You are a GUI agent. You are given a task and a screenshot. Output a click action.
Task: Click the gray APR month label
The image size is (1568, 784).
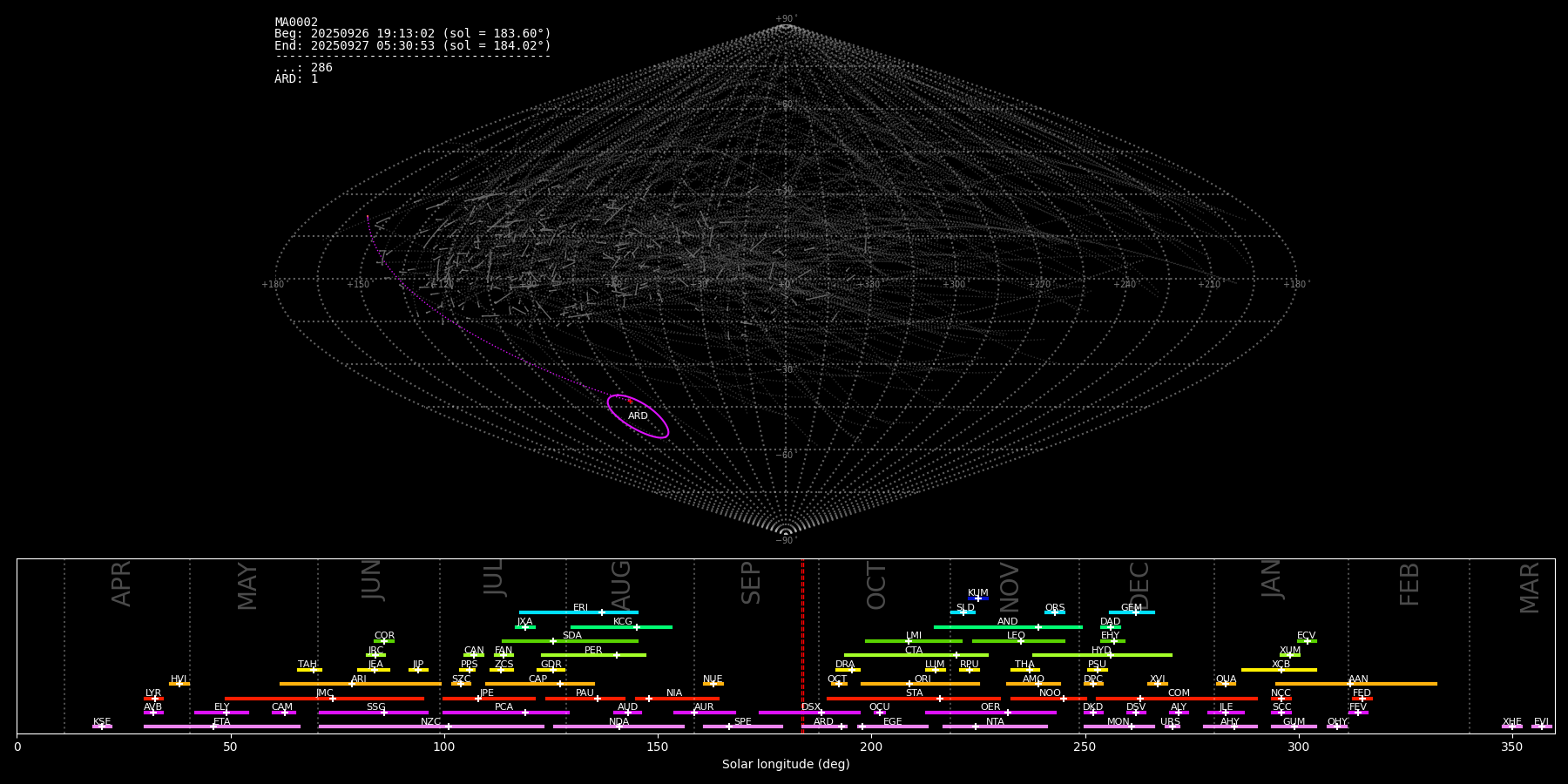121,584
